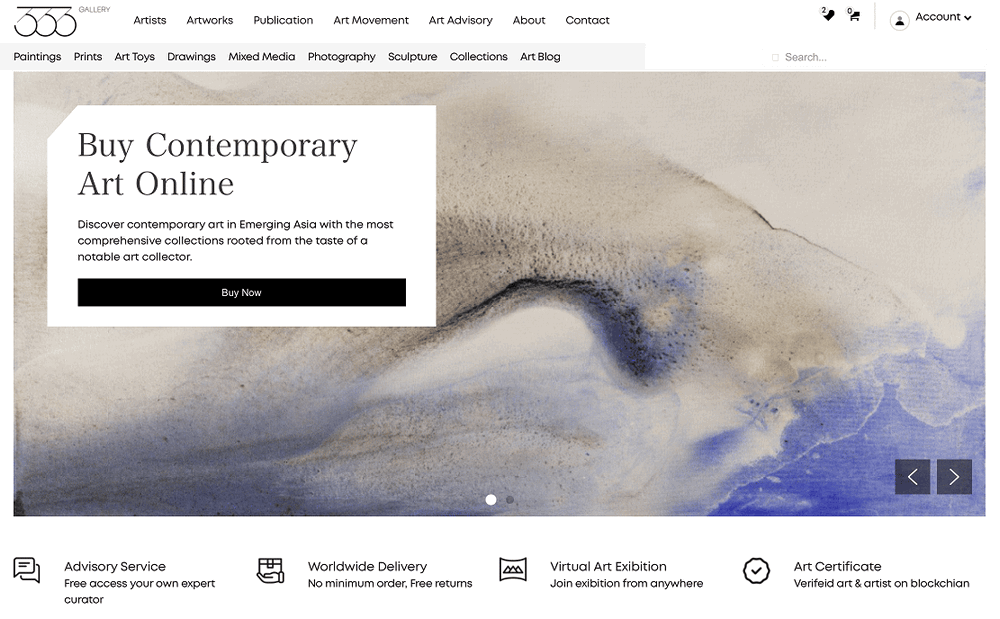Image resolution: width=1000 pixels, height=619 pixels.
Task: Switch to the Sculpture category
Action: click(413, 57)
